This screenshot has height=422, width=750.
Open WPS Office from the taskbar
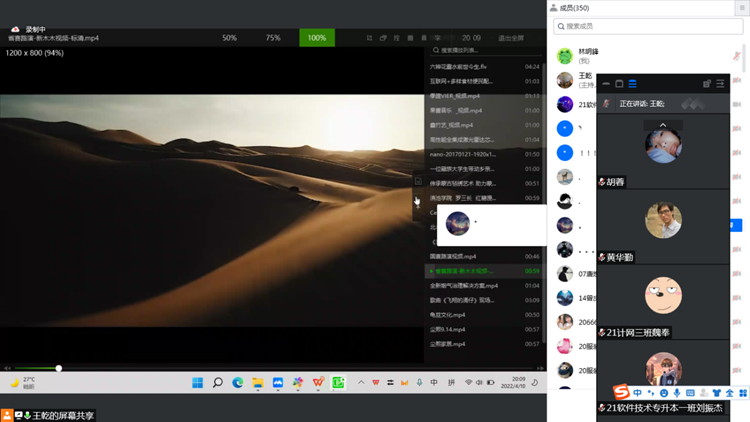(318, 382)
